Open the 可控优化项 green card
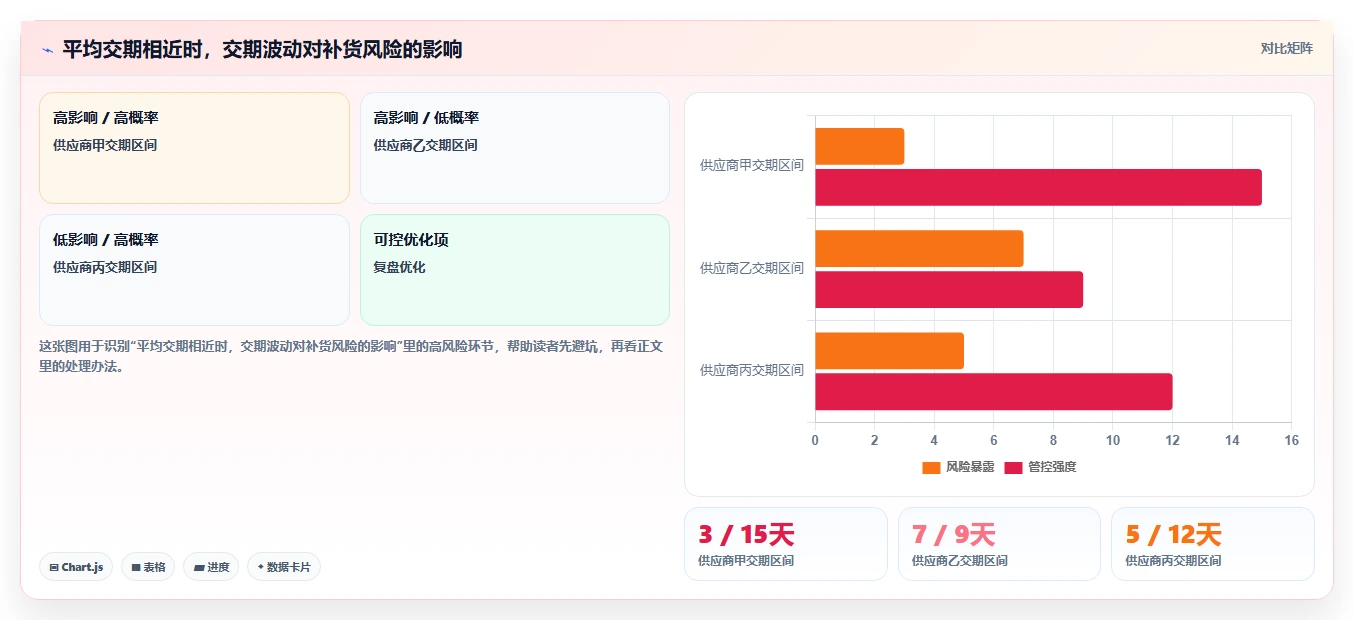The width and height of the screenshot is (1354, 620). click(515, 270)
